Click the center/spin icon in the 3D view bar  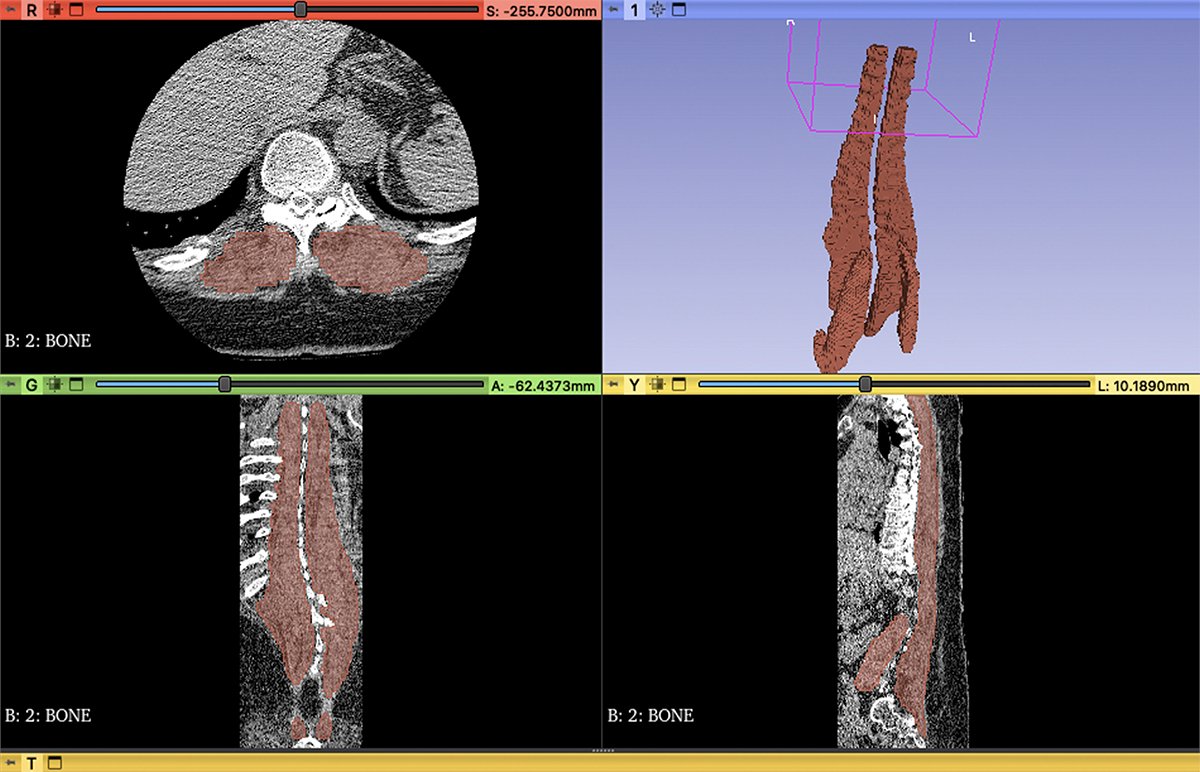(x=657, y=10)
